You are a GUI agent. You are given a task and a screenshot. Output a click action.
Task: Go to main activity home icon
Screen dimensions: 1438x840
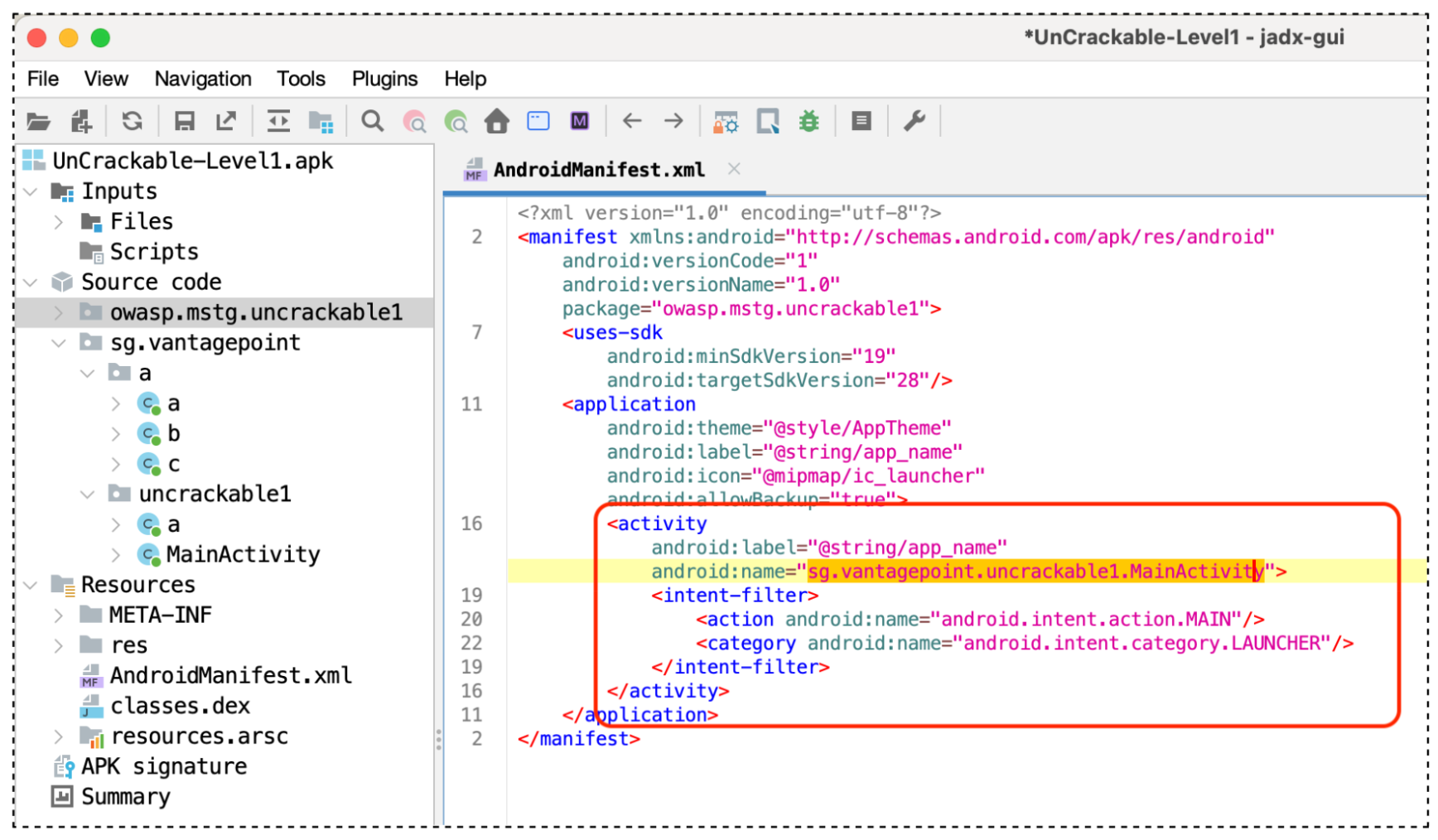click(x=497, y=122)
